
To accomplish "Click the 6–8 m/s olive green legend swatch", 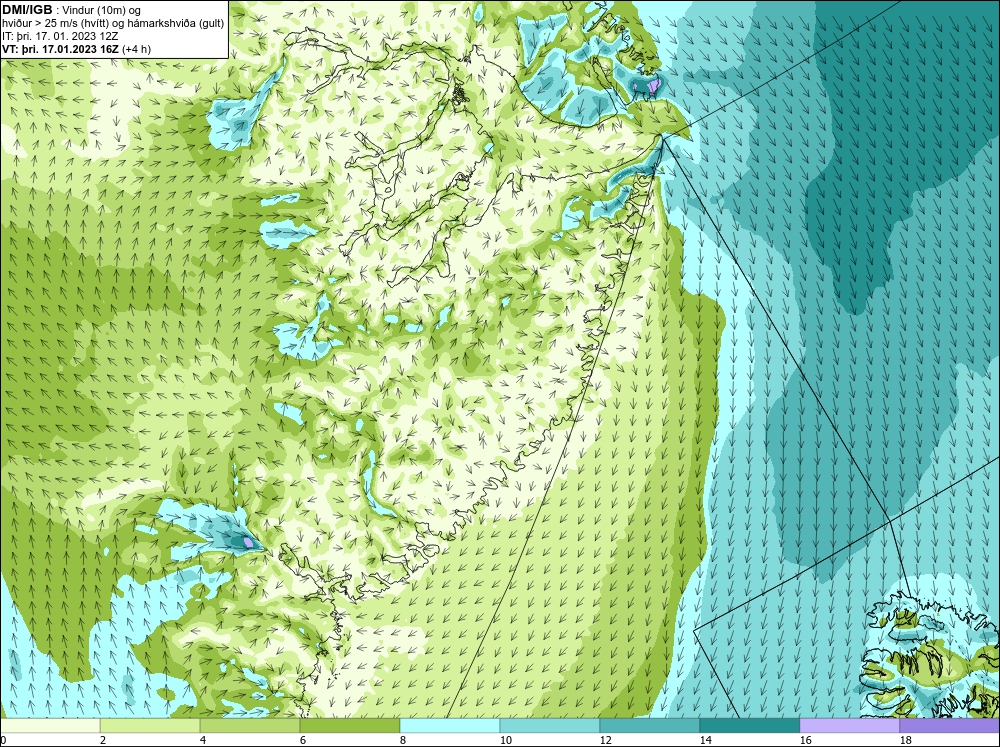I will click(350, 726).
